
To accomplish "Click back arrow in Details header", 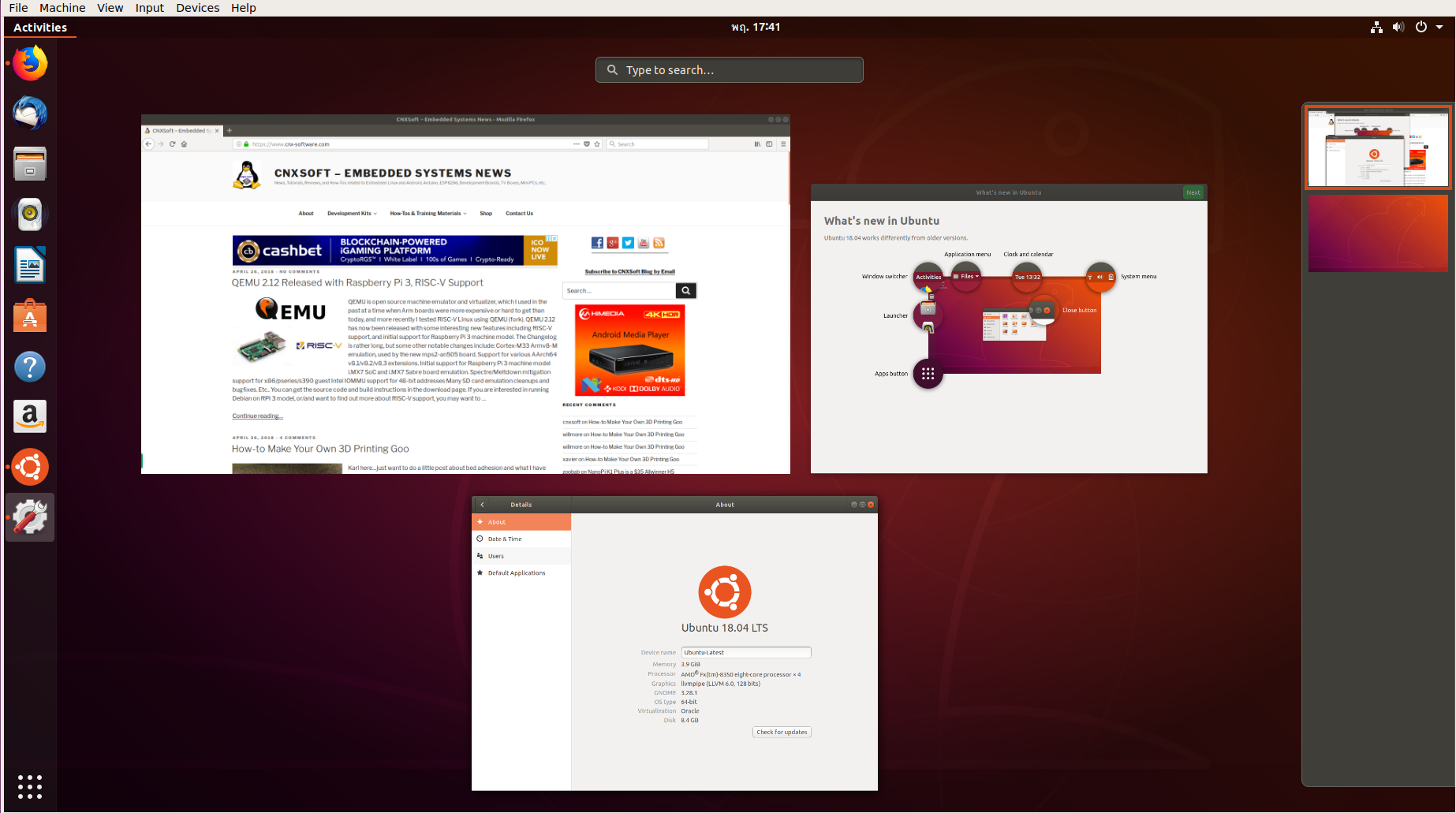I will coord(482,505).
